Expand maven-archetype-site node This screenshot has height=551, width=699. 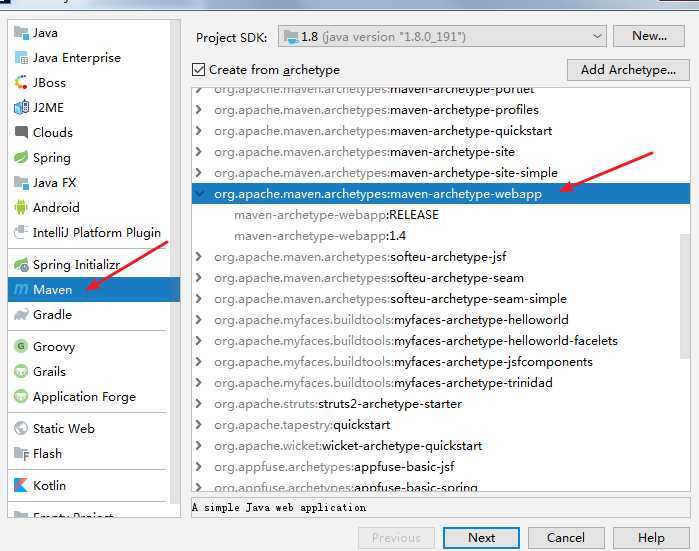(199, 152)
